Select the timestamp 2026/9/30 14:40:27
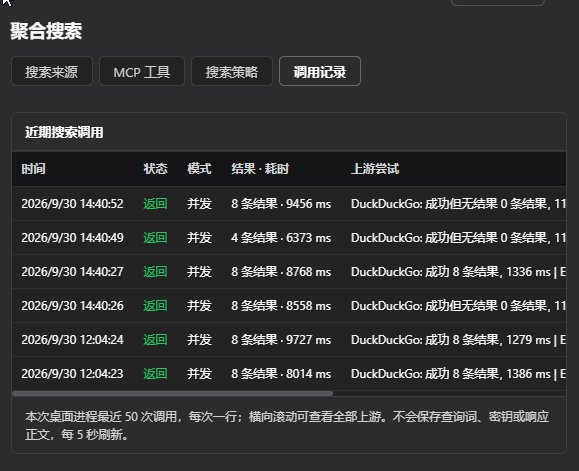Screen dimensions: 579x471 (72, 272)
